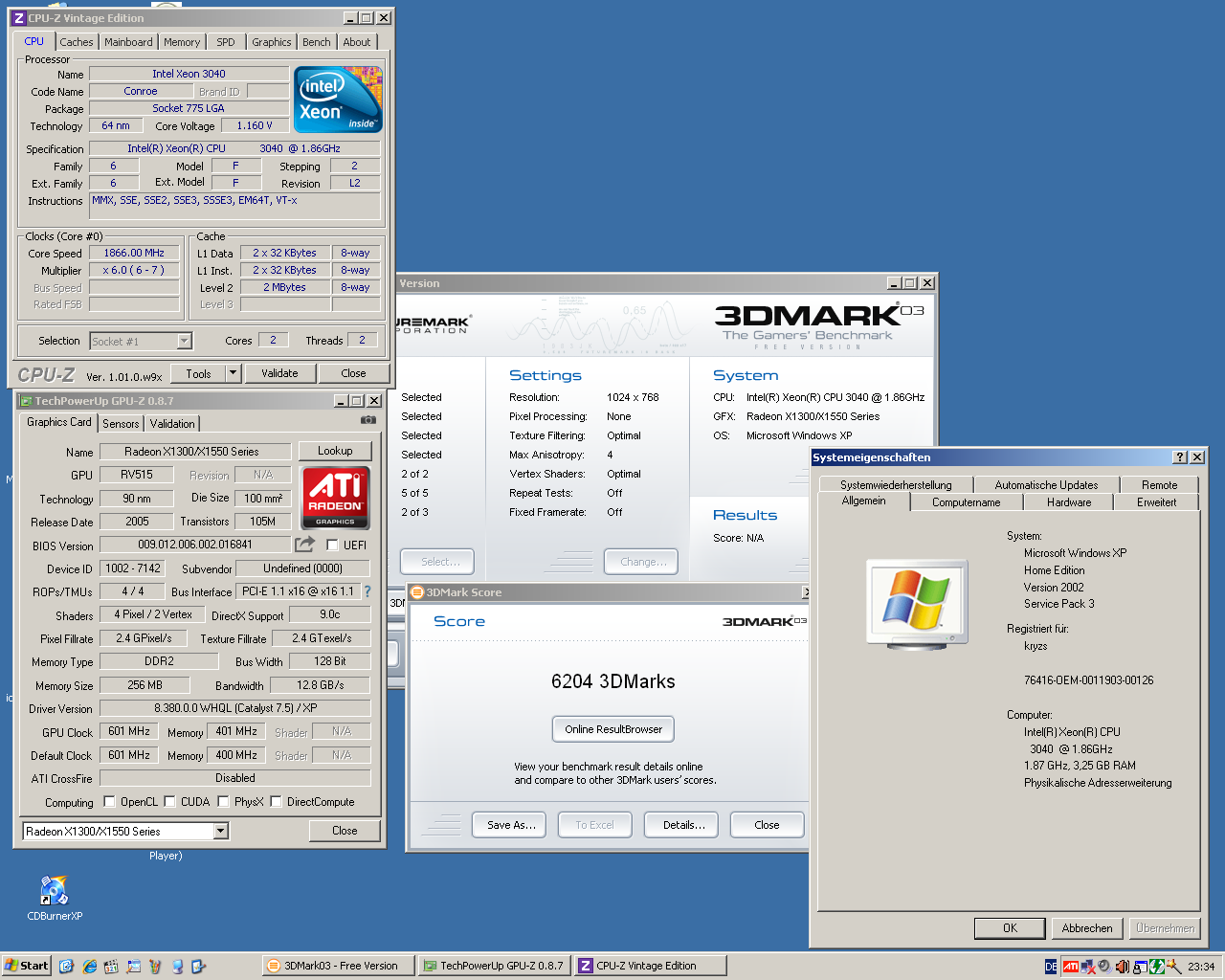Open the Tools dropdown arrow in CPU-Z

coord(233,373)
